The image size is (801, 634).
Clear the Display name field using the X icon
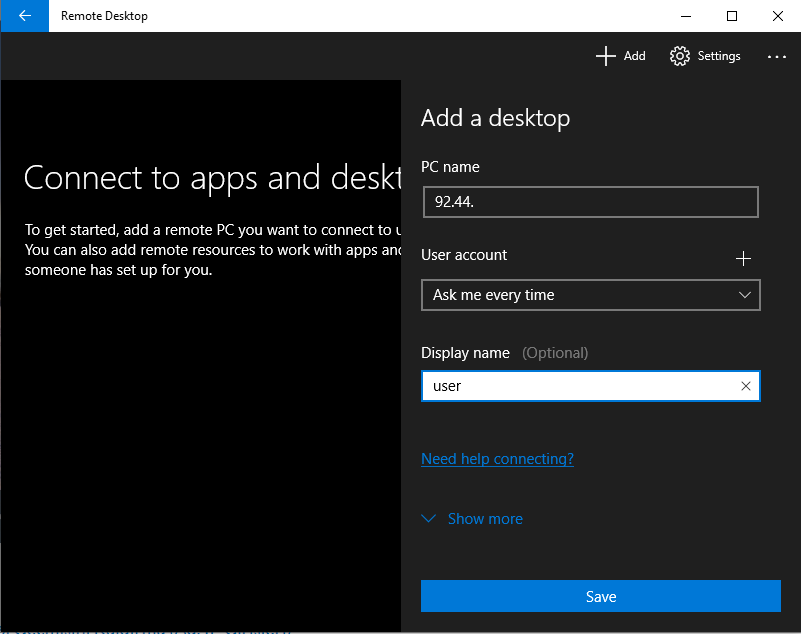(x=745, y=386)
